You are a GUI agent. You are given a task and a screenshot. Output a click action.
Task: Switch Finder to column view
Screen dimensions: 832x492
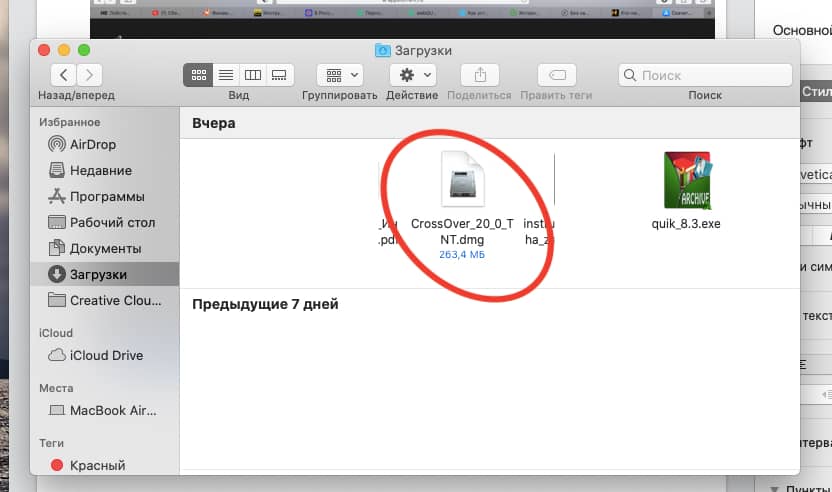point(253,75)
